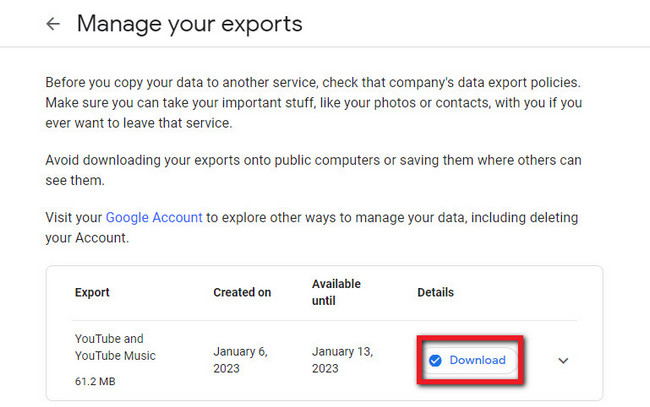Go back using the left arrow icon
Viewport: 650px width, 407px height.
[53, 24]
